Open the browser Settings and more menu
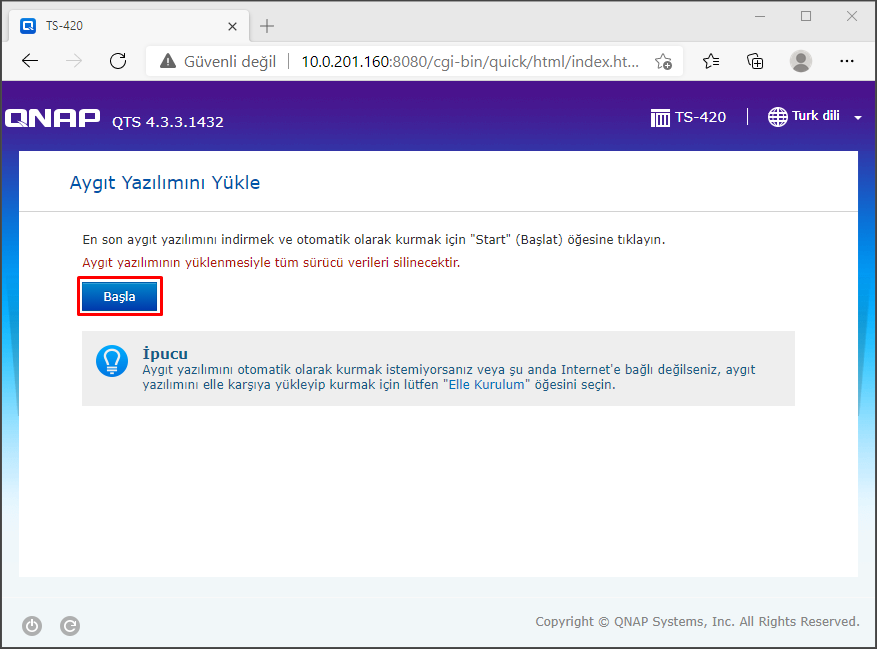The image size is (877, 649). point(846,61)
